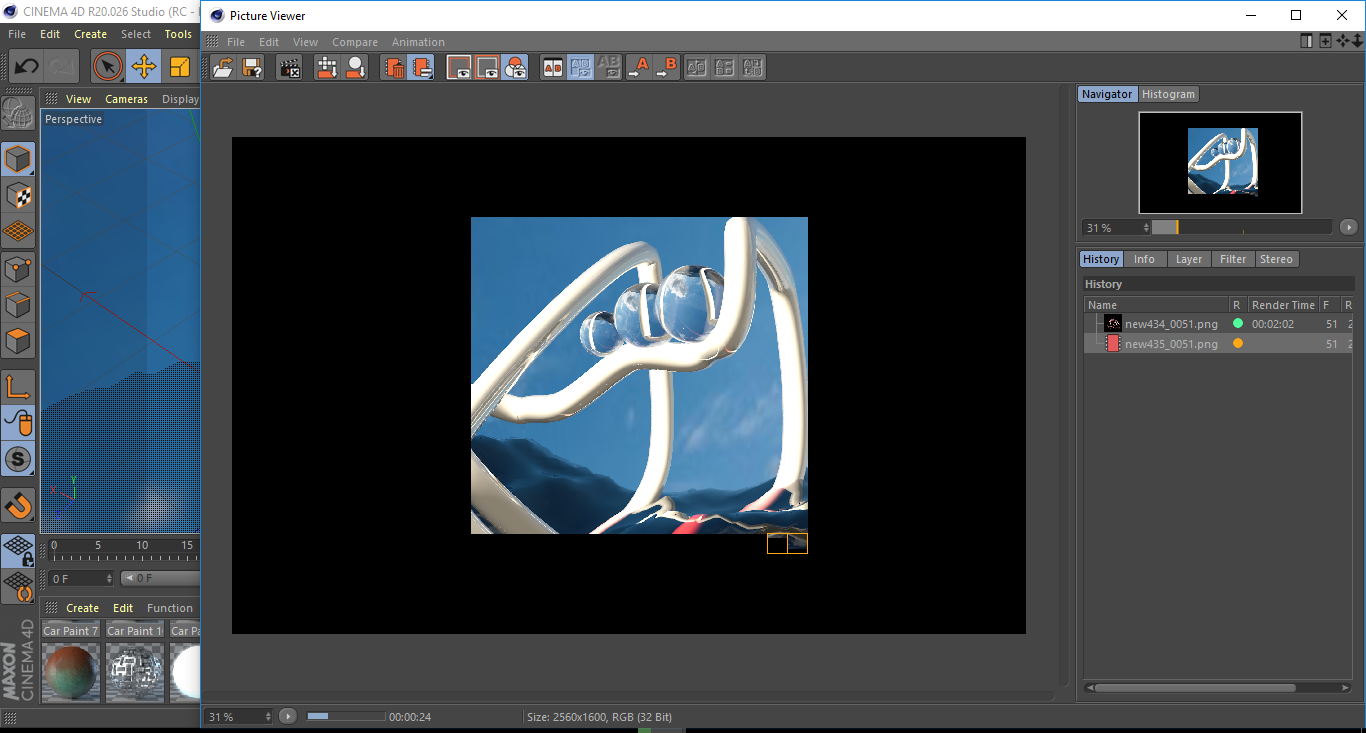The width and height of the screenshot is (1366, 733).
Task: Select the Live Selection tool in Cinema 4D
Action: pos(108,67)
